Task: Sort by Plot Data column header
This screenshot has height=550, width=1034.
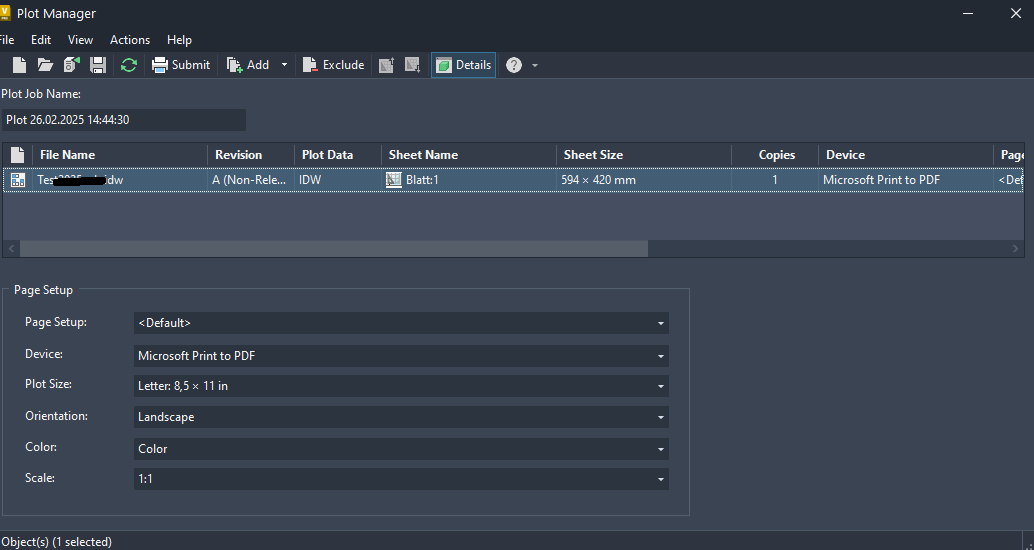Action: click(x=338, y=155)
